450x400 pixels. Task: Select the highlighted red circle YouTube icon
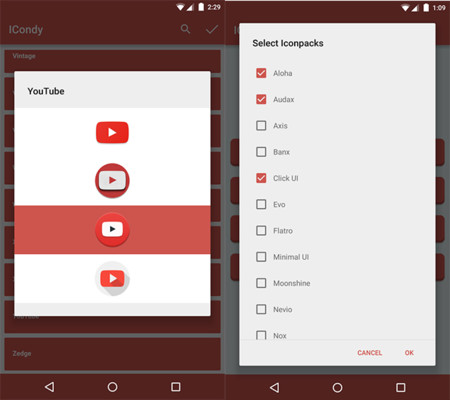tap(112, 229)
